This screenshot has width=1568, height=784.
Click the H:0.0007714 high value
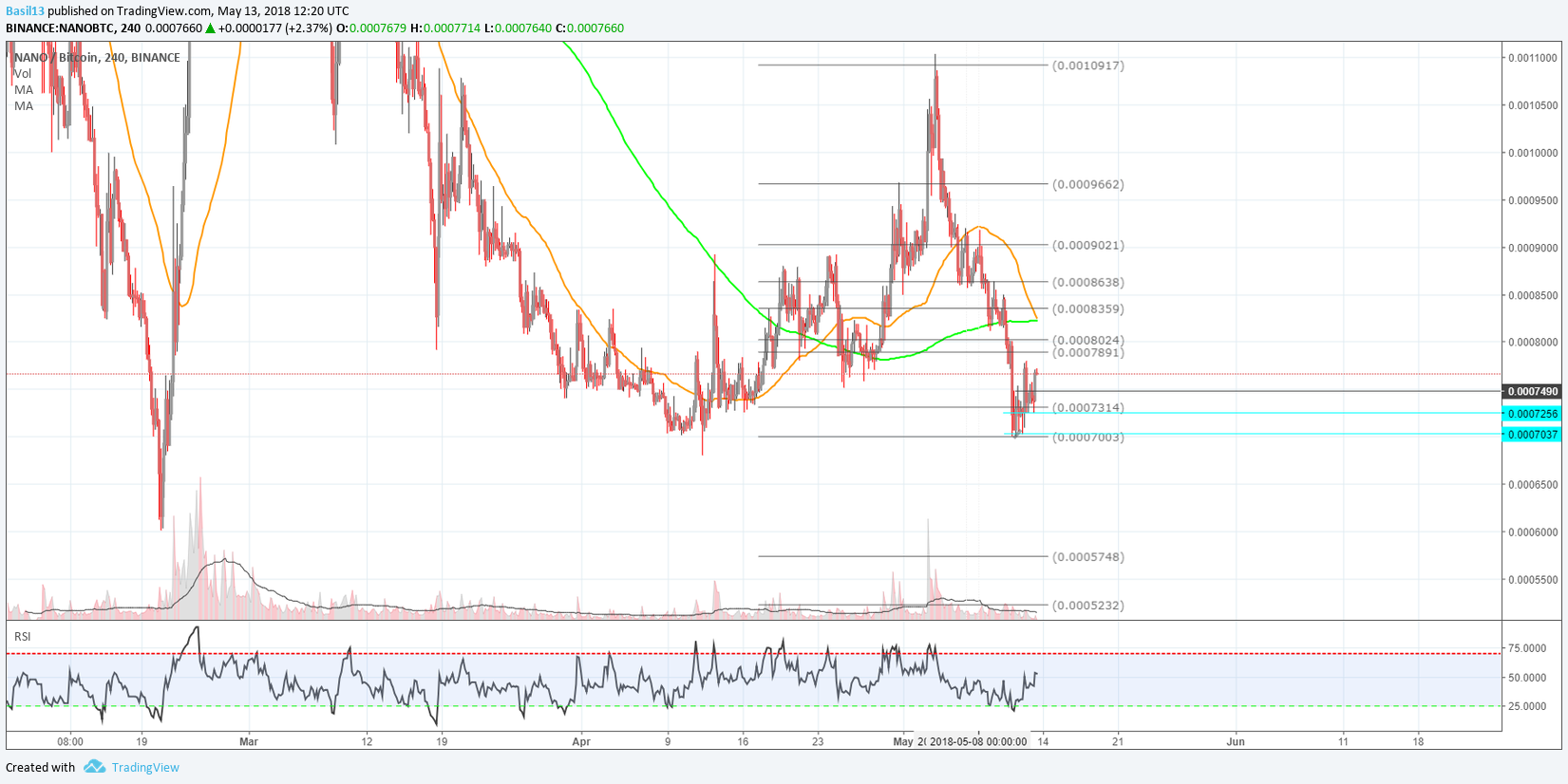(x=445, y=28)
